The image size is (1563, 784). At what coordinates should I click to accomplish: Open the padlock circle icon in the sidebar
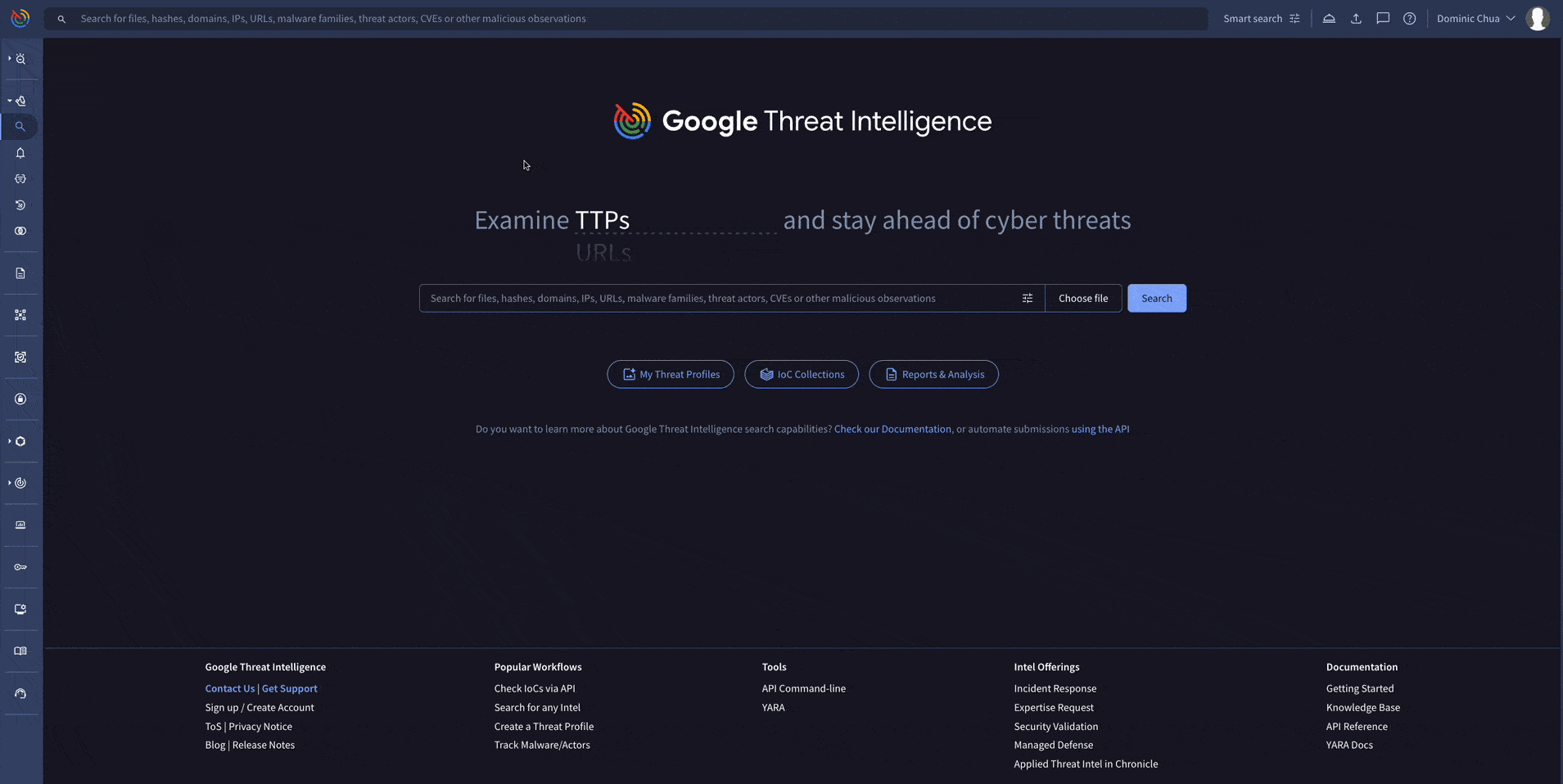[20, 399]
